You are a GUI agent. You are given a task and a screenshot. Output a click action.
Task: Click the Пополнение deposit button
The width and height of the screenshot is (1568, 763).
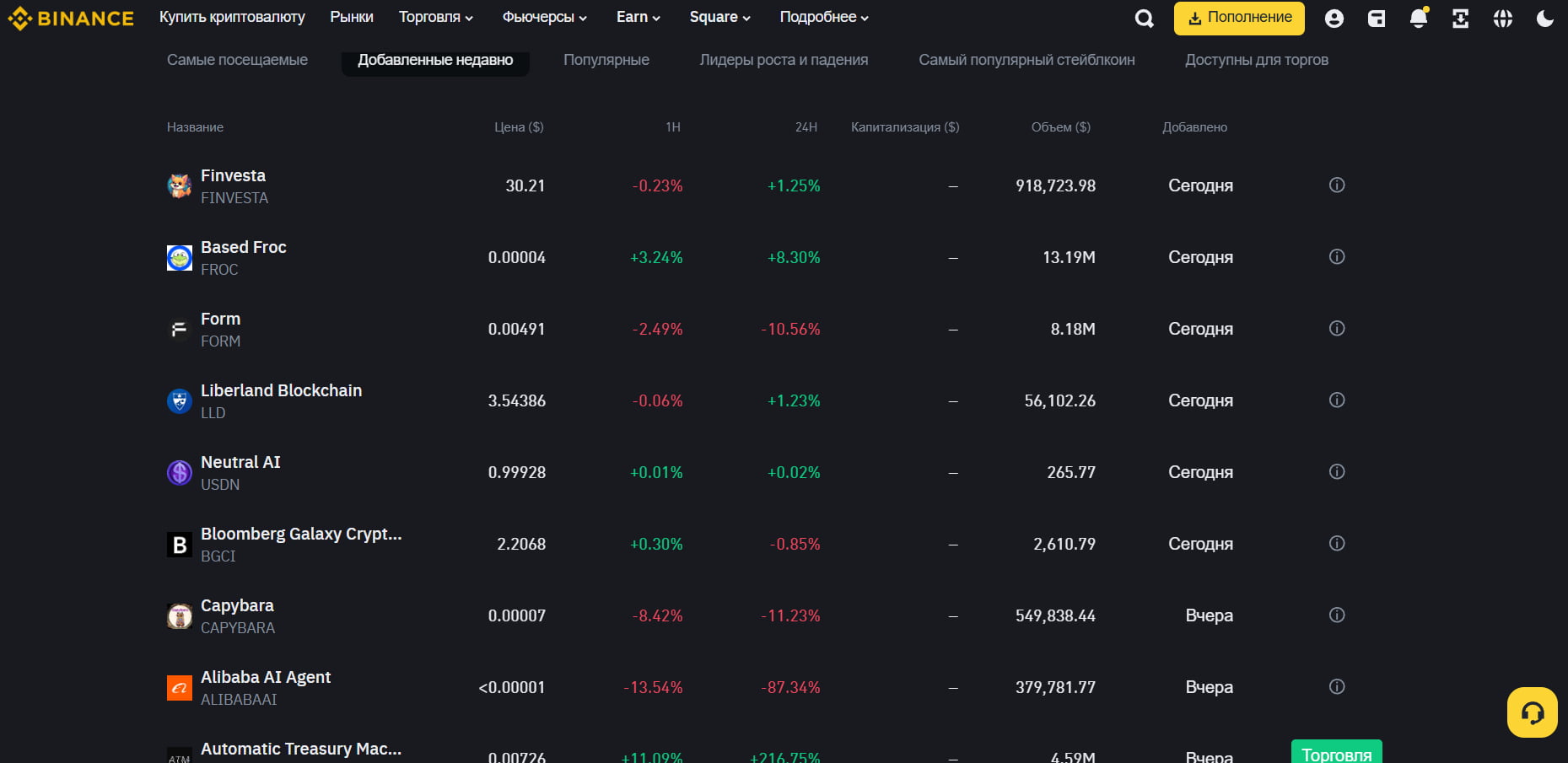click(1239, 18)
